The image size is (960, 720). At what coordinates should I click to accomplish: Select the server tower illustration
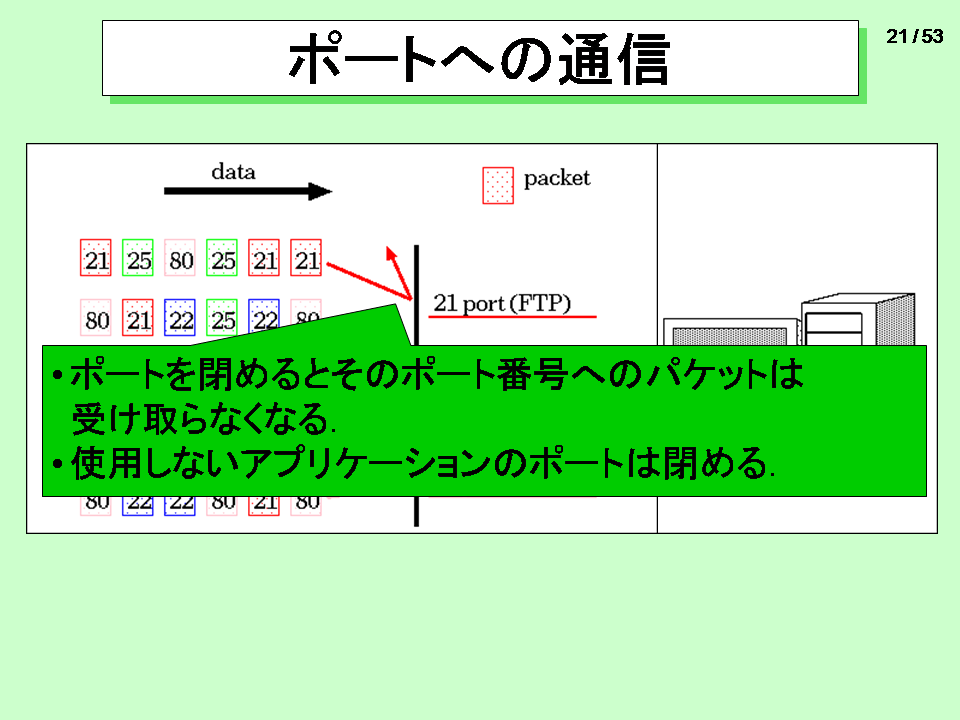click(858, 319)
